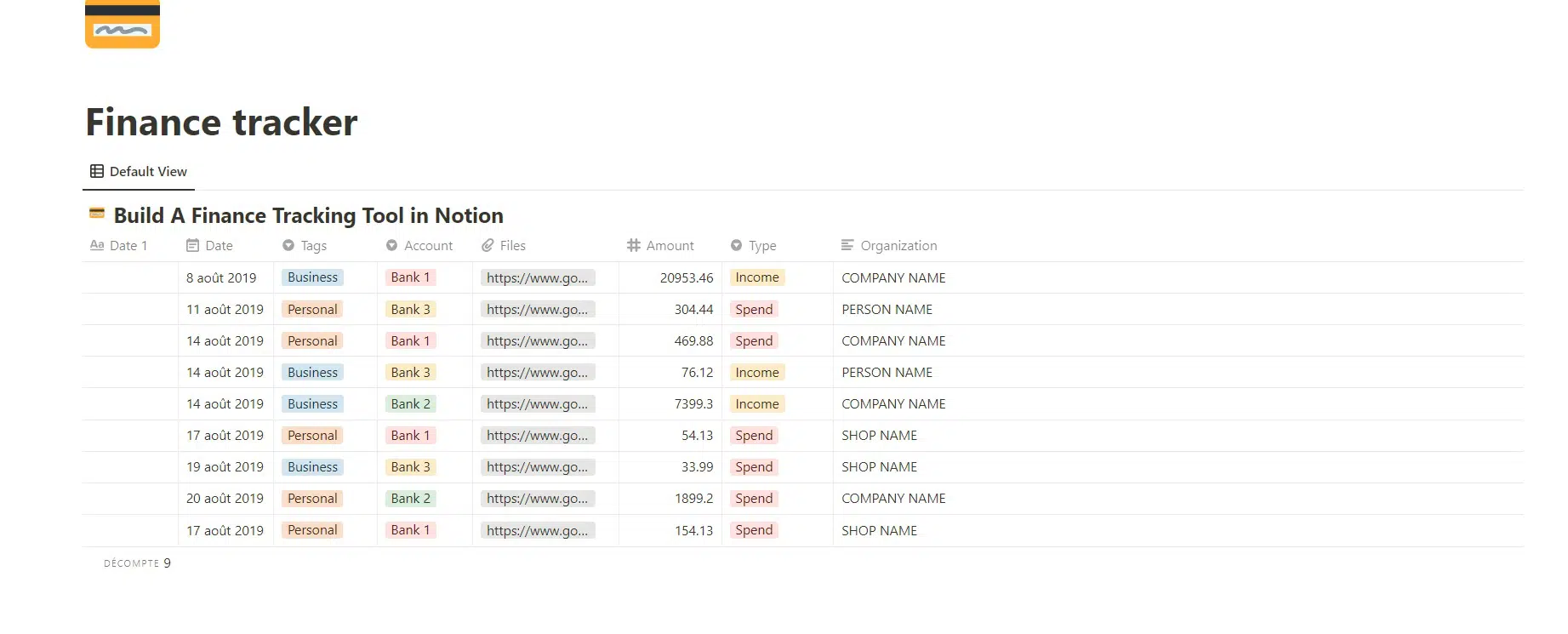
Task: Click the credit card page icon
Action: (x=123, y=24)
